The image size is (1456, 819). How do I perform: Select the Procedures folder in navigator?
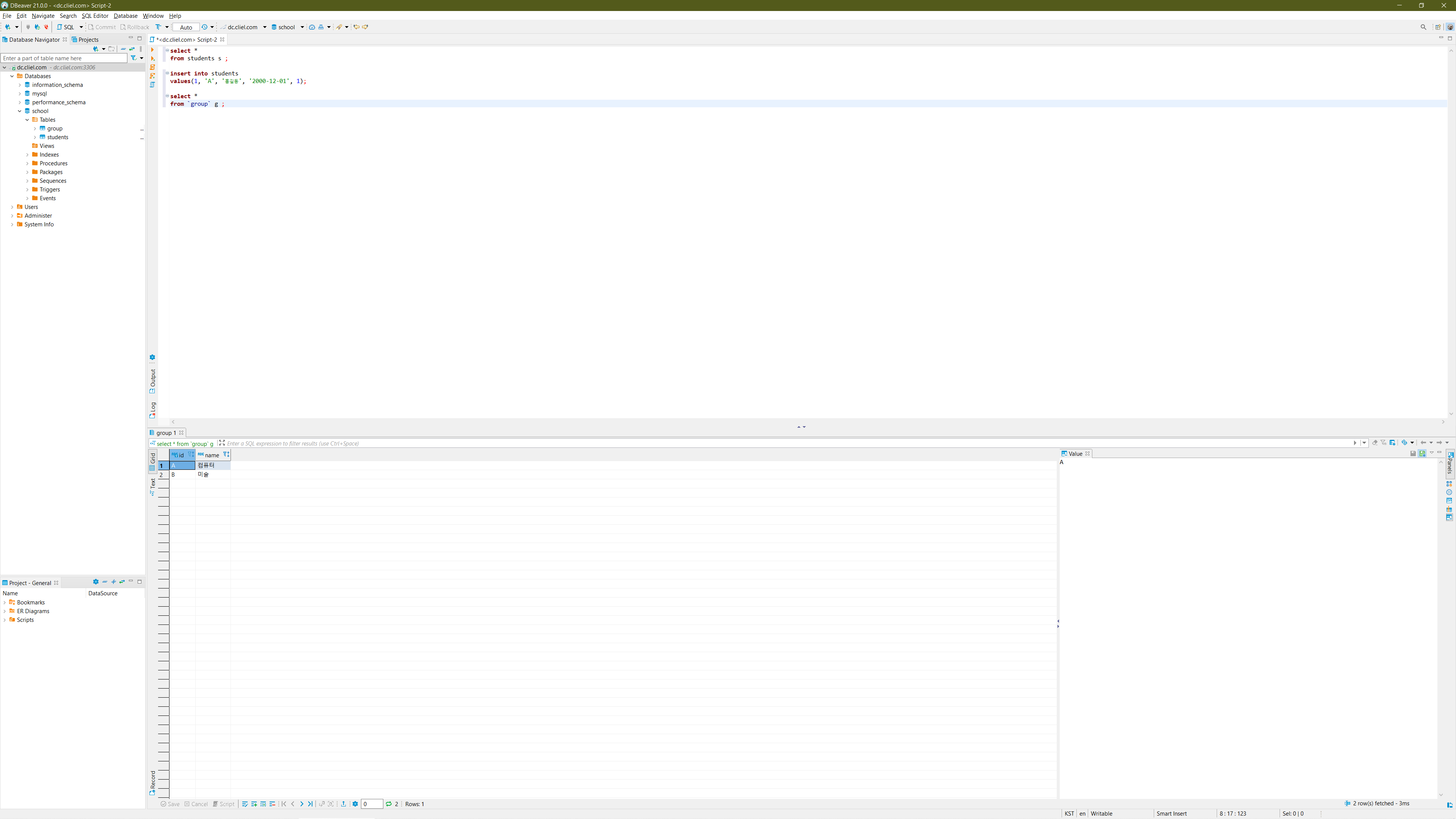coord(53,163)
